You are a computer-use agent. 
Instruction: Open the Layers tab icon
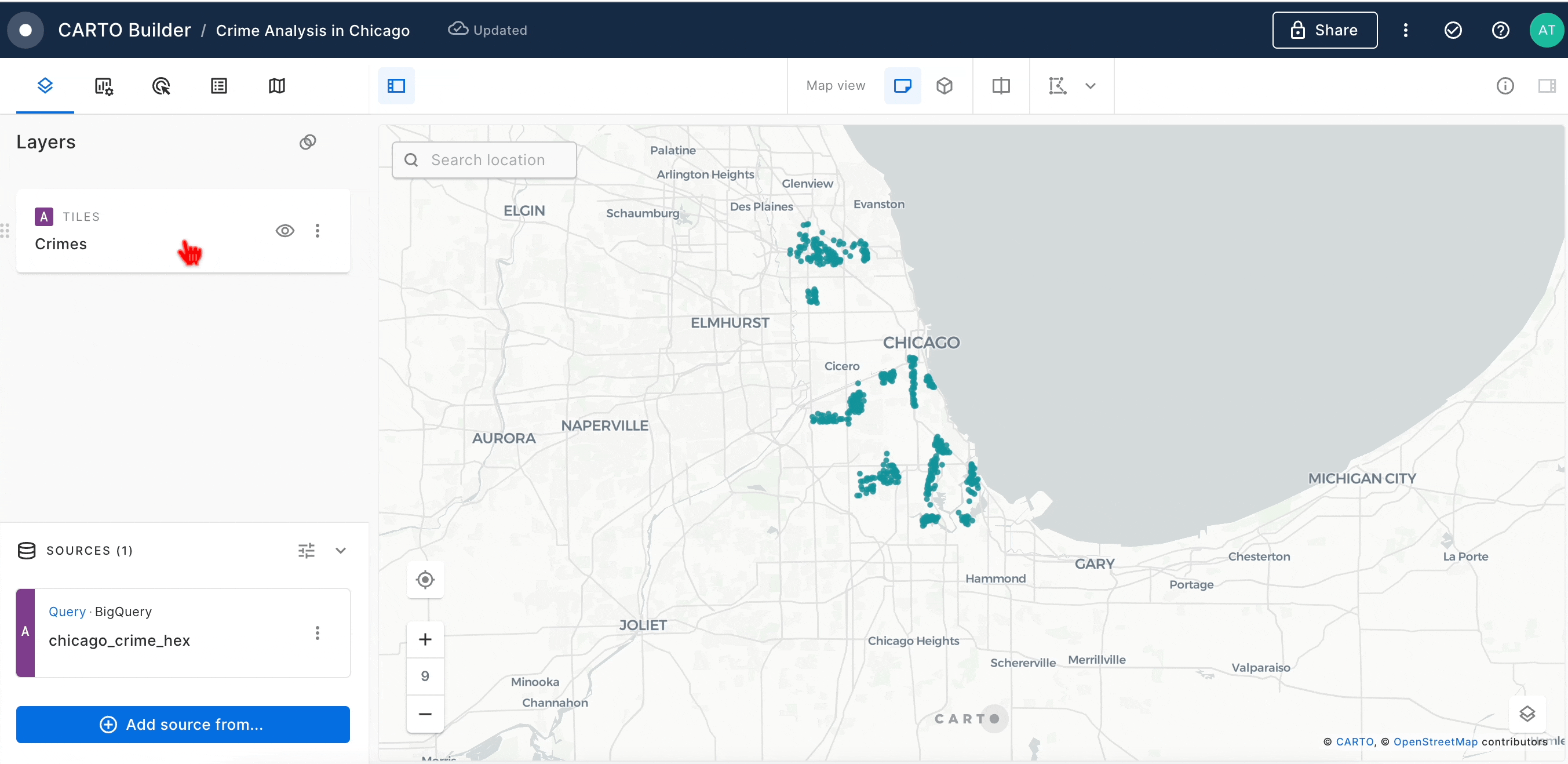click(45, 86)
